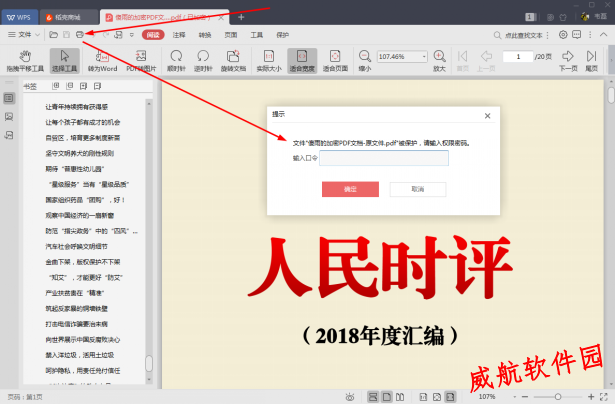Open the feedback chat bubble icon
Viewport: 615px width, 404px height.
click(x=577, y=35)
